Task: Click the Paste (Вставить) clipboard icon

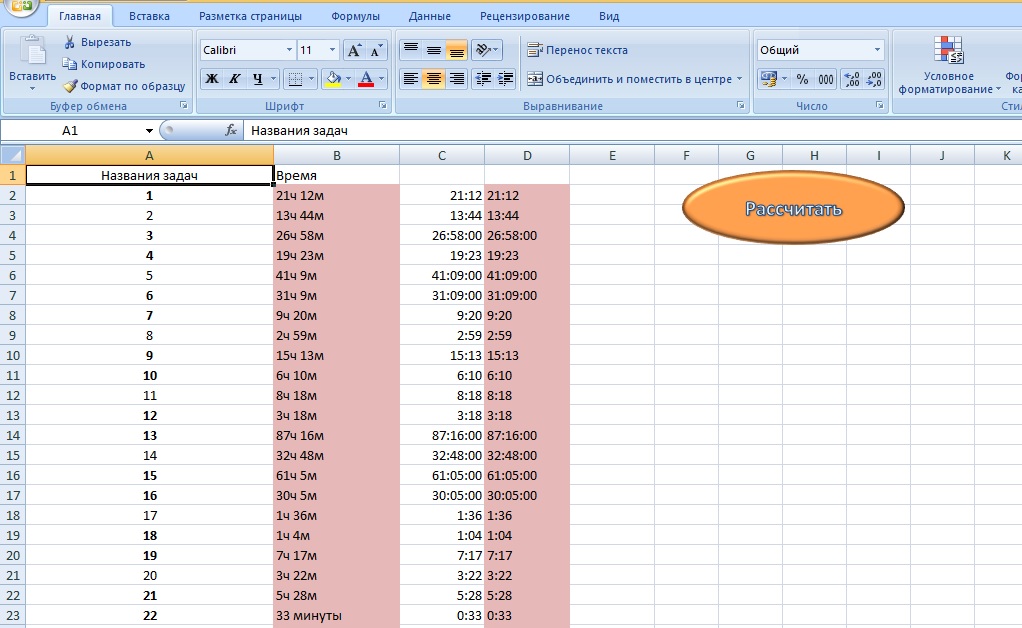Action: coord(32,51)
